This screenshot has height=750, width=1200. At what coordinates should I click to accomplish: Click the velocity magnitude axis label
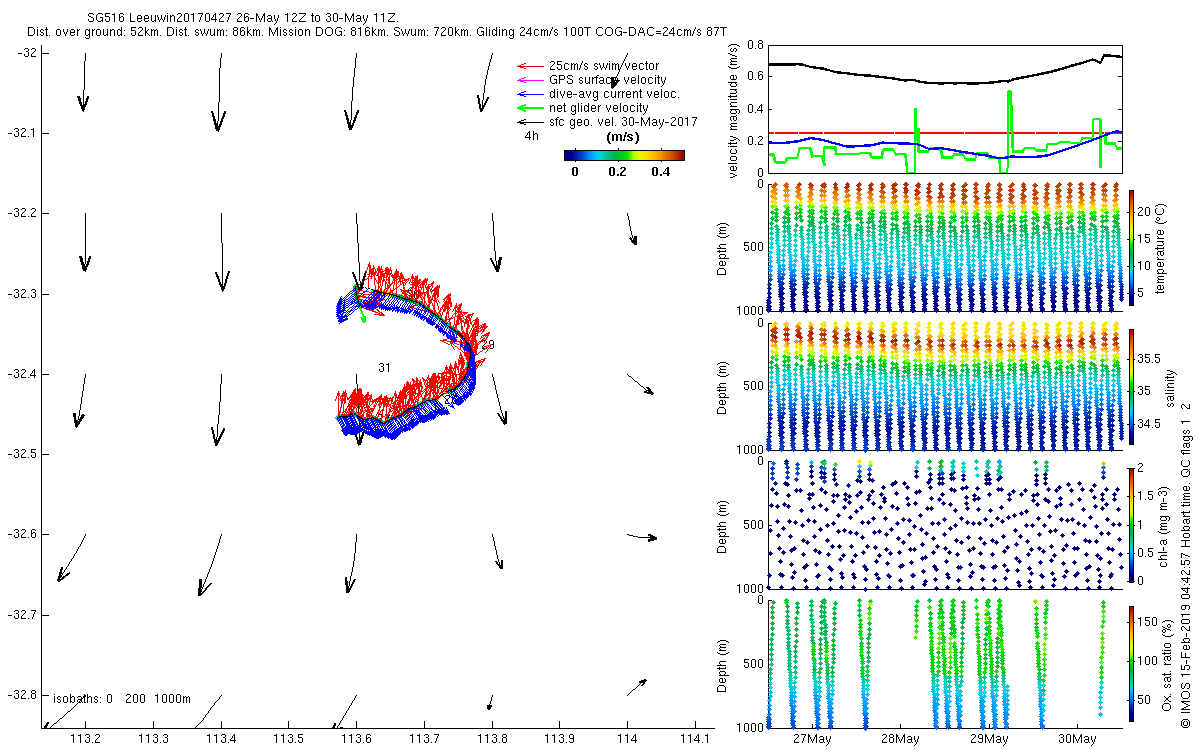[x=734, y=111]
